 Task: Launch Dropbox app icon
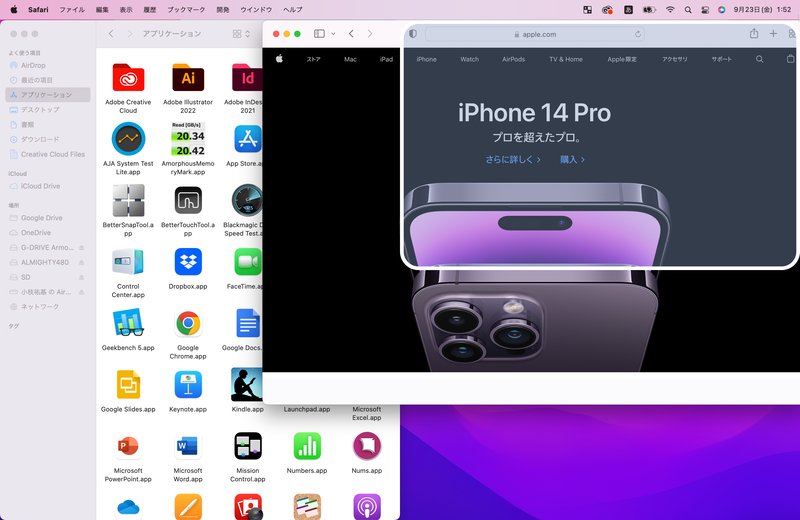click(188, 262)
